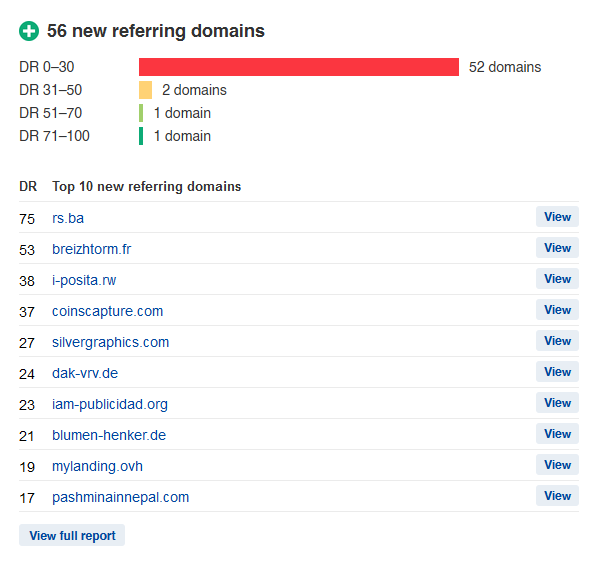Open the coinscapture.com link

click(108, 311)
